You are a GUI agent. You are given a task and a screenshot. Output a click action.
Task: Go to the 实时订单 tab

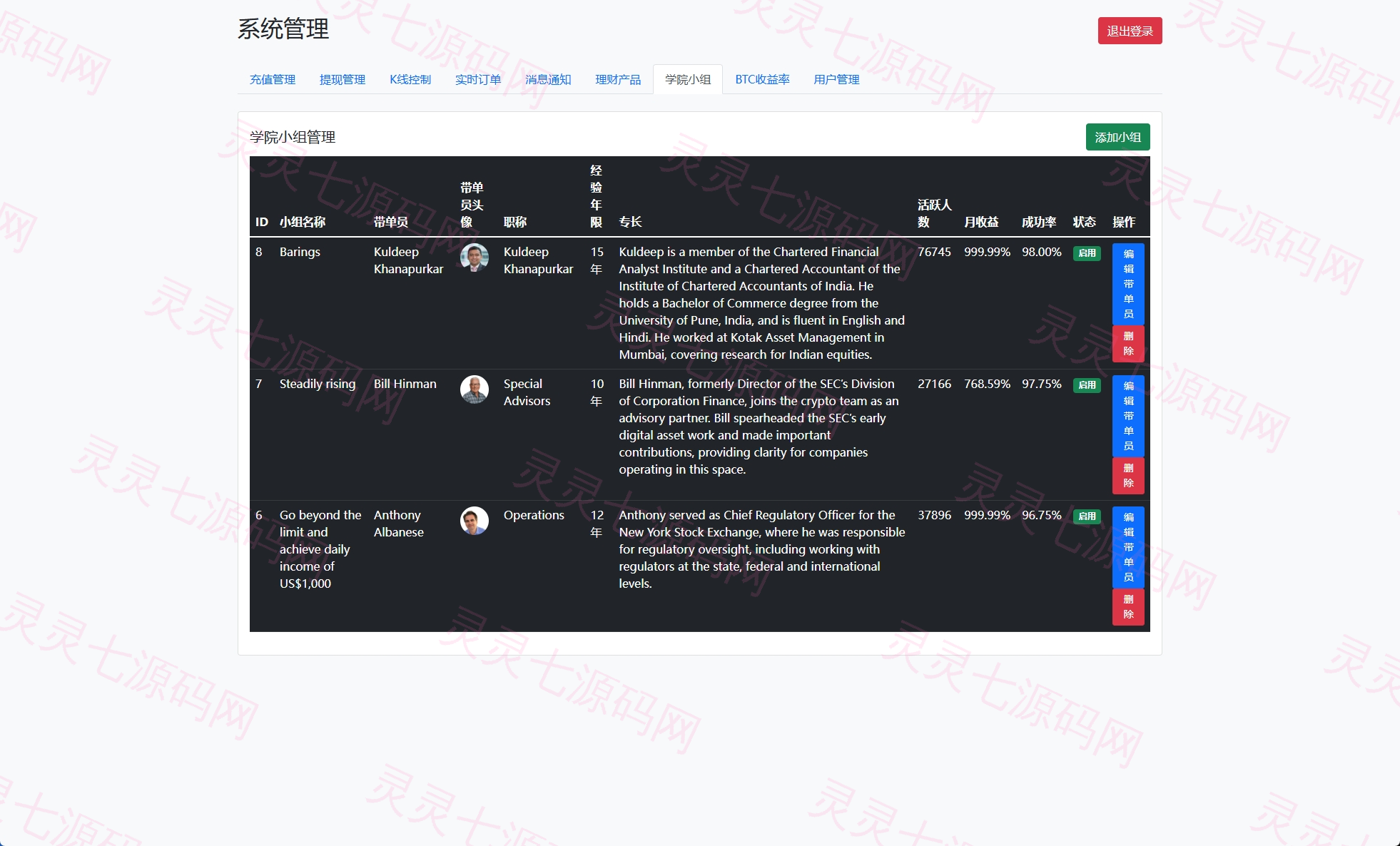point(478,79)
